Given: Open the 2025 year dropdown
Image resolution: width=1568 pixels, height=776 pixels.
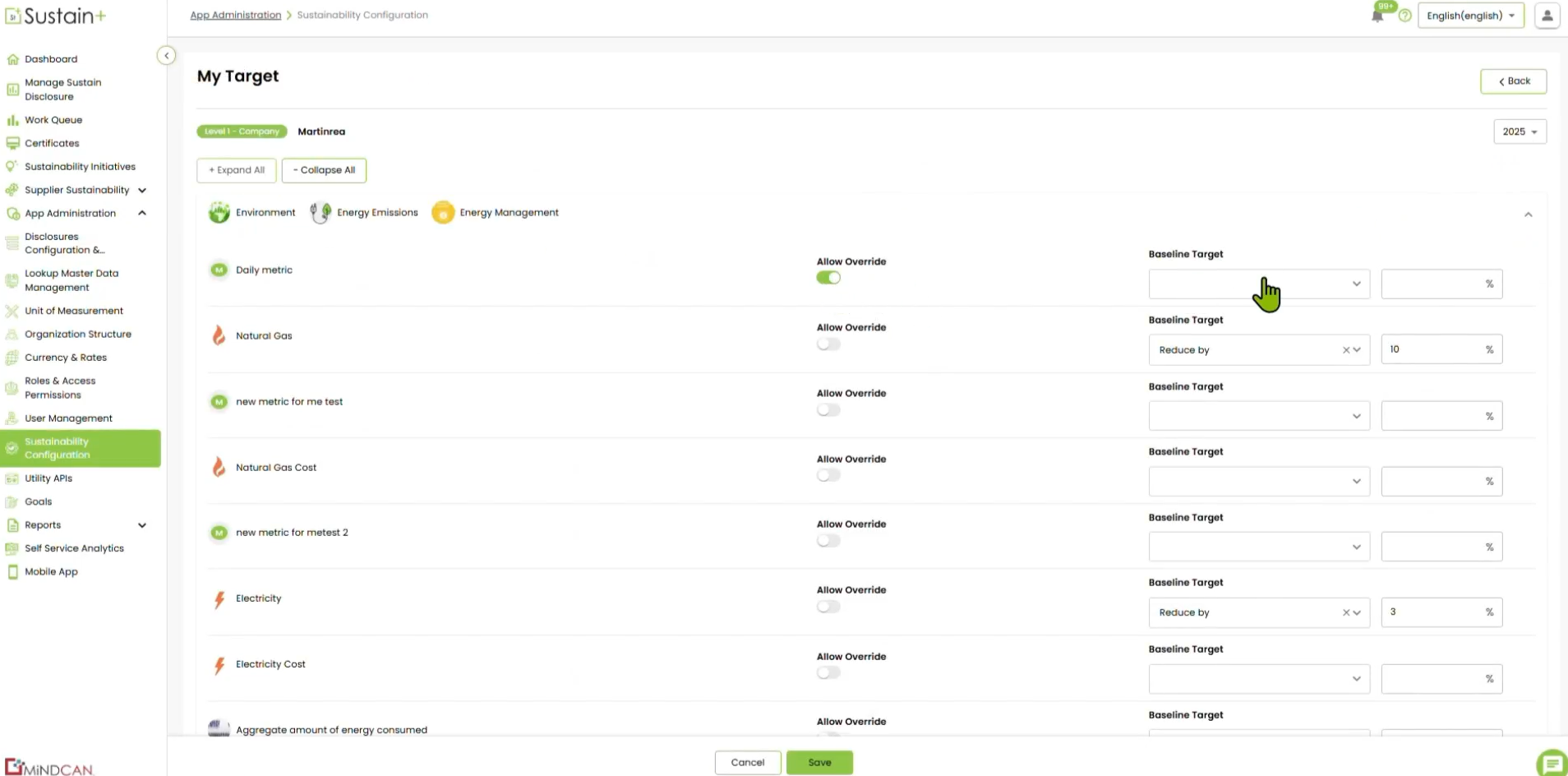Looking at the screenshot, I should click(1520, 132).
